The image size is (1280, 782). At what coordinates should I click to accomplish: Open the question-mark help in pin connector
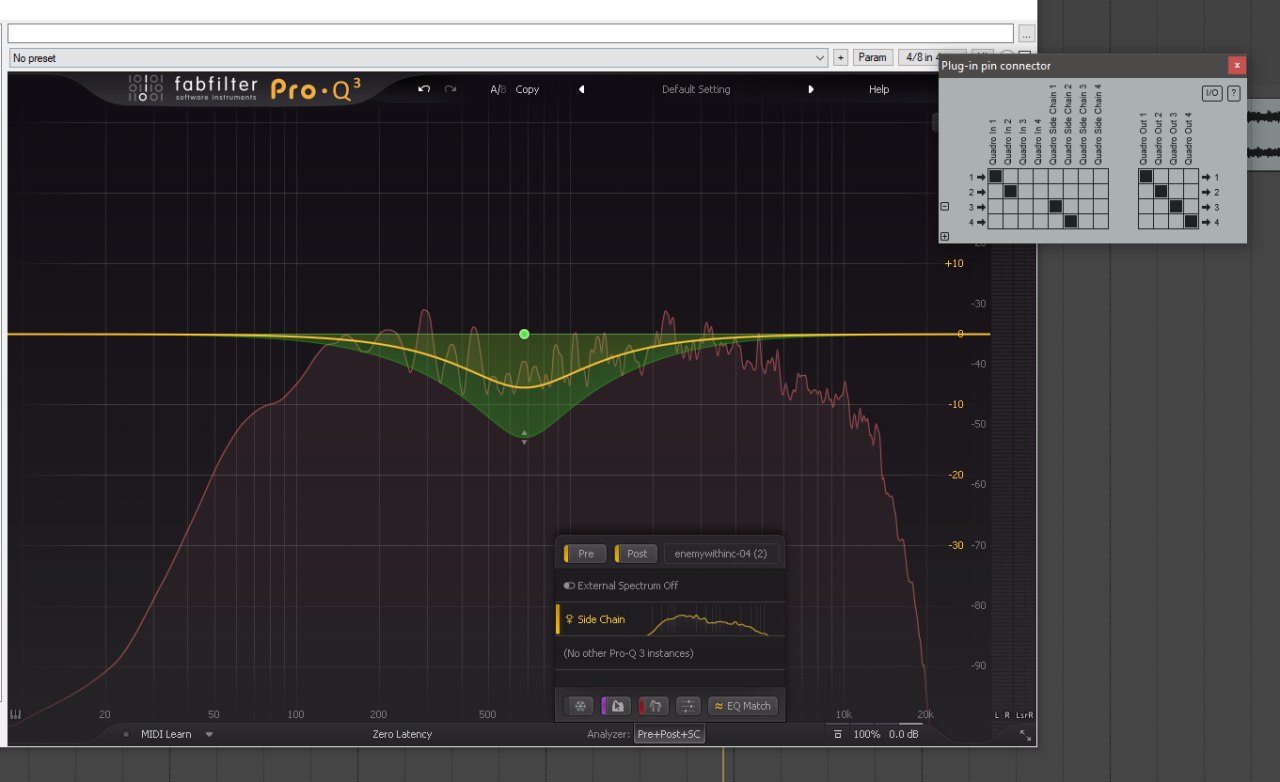1234,93
